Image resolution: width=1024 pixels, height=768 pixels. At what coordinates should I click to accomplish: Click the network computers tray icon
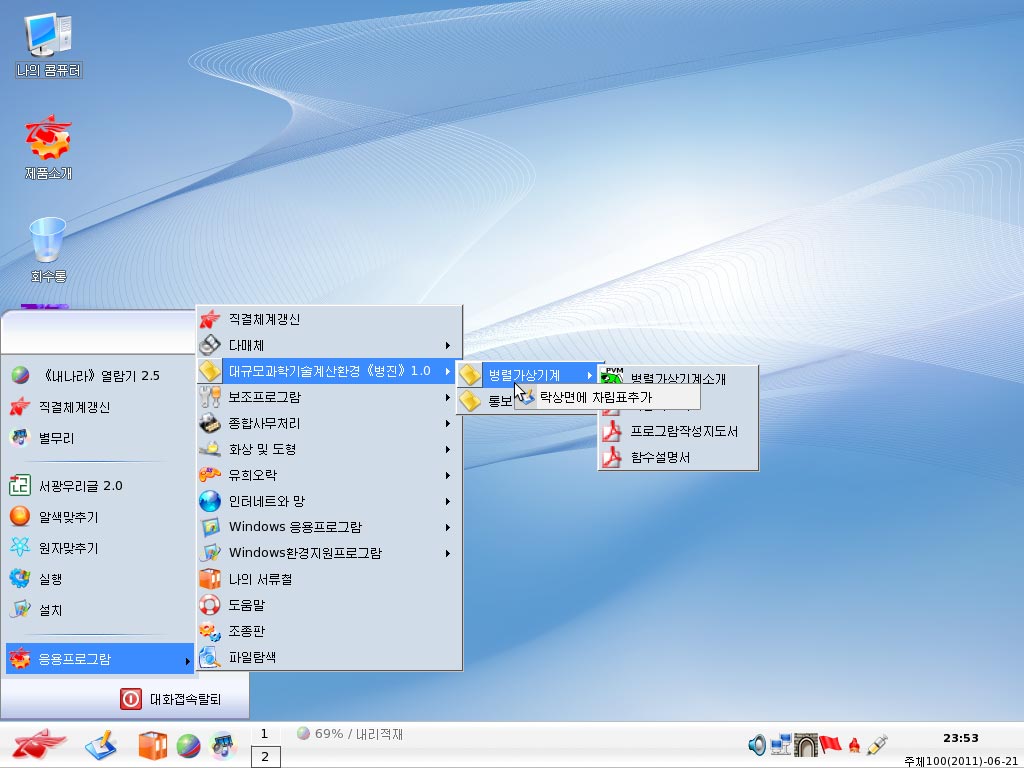781,744
